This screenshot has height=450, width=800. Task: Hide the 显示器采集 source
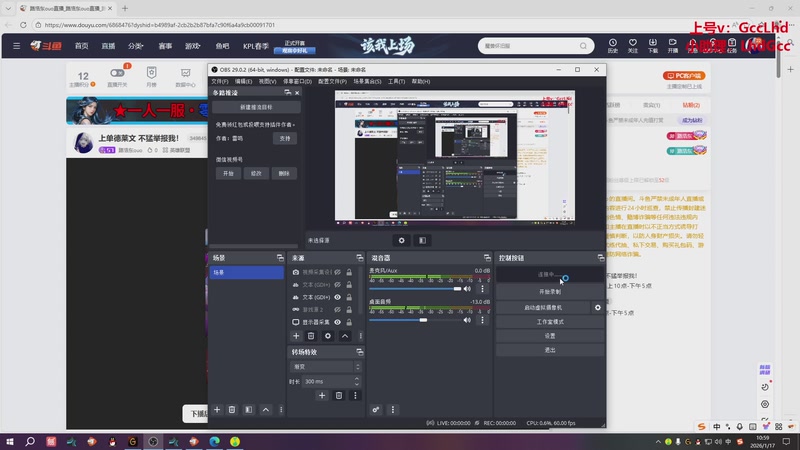coord(337,322)
